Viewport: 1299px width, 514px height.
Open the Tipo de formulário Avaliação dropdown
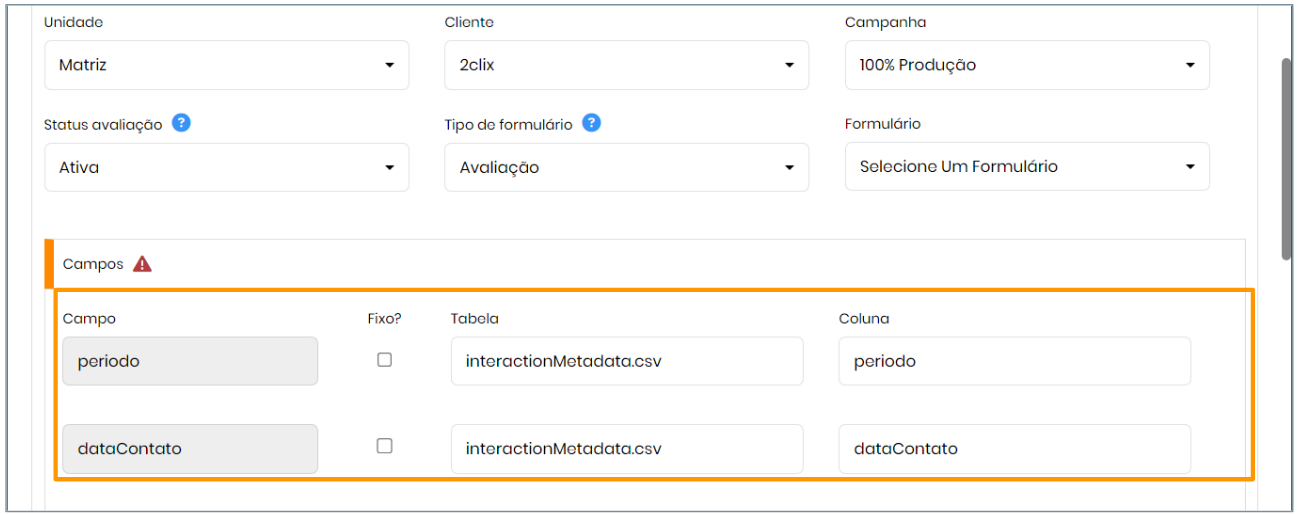point(626,167)
